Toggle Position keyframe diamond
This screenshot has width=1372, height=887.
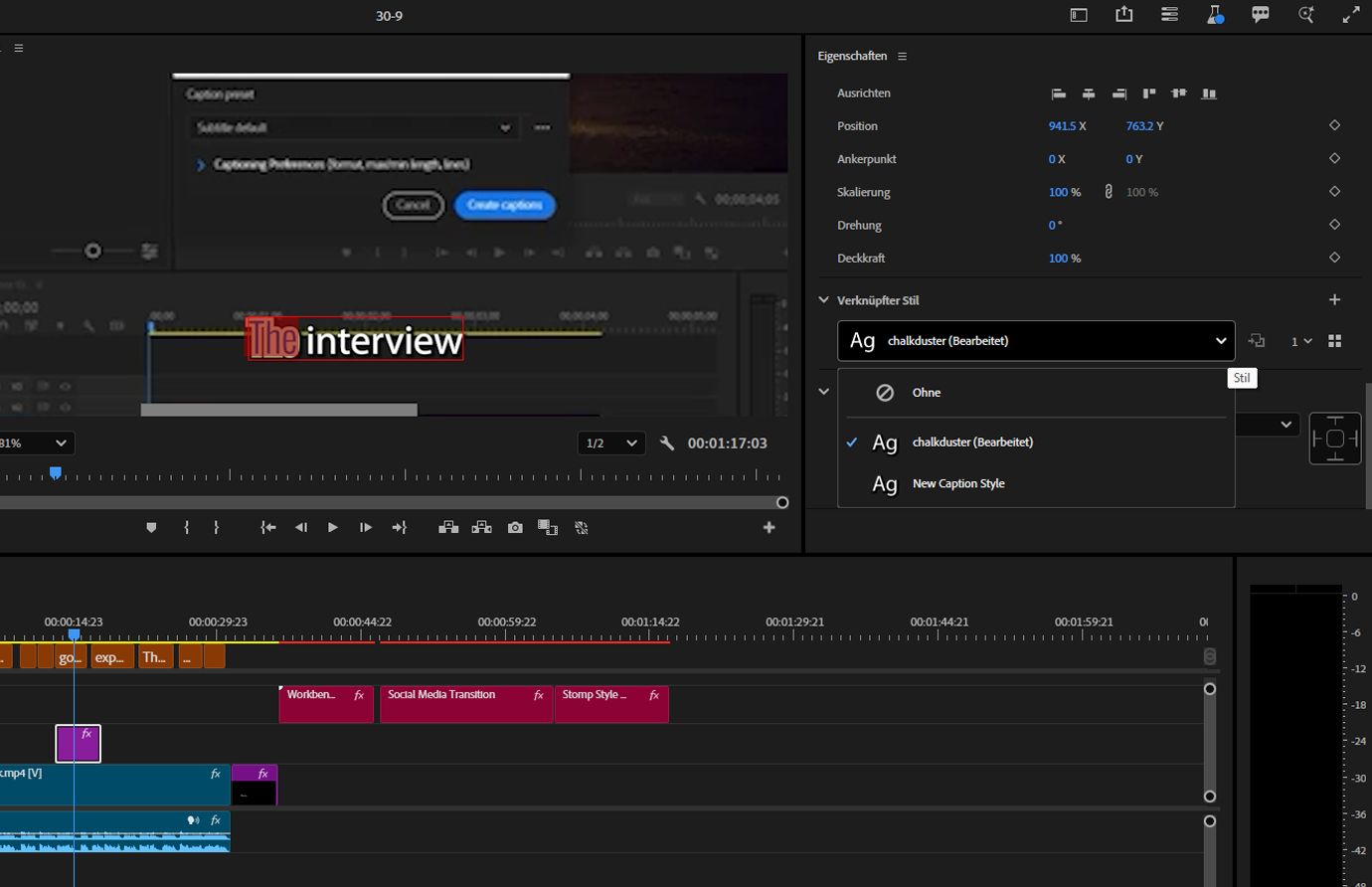tap(1334, 126)
